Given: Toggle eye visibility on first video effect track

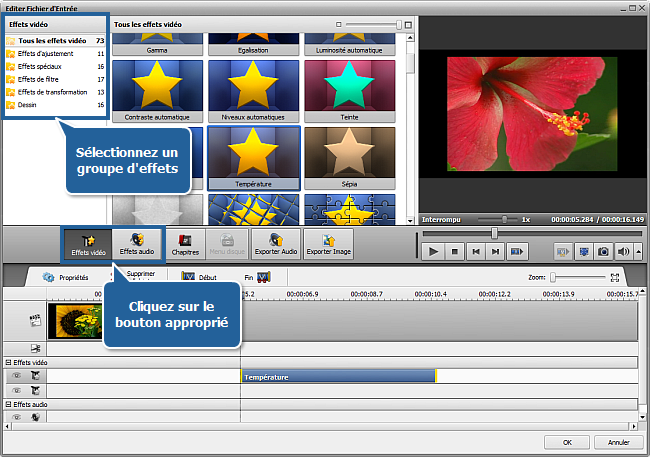Looking at the screenshot, I should tap(16, 376).
